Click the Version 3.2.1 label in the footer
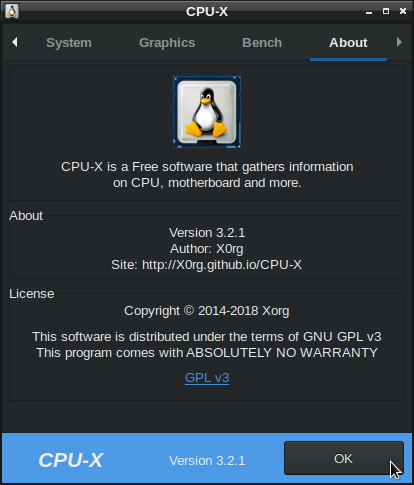Screen dimensions: 414x485 click(x=207, y=461)
